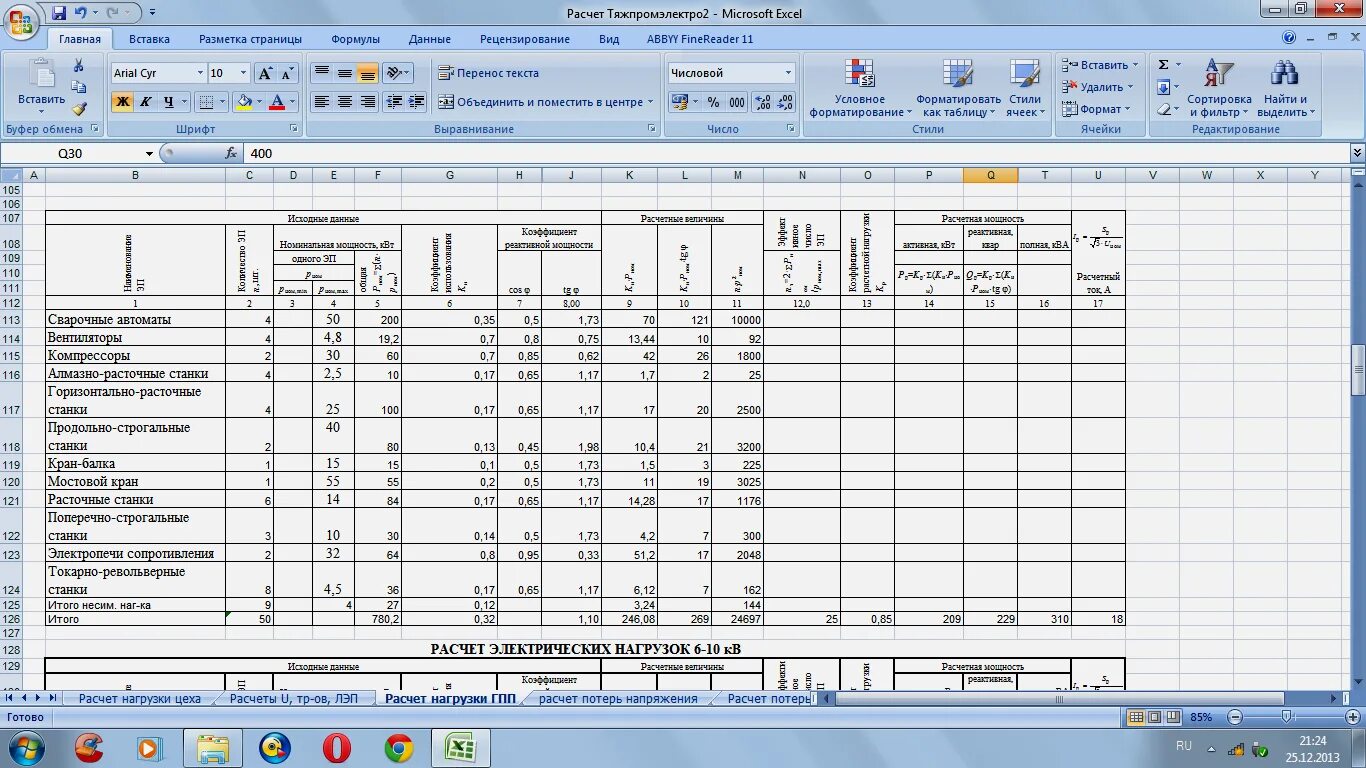
Task: Open number format dropdown (Числовой)
Action: [789, 73]
